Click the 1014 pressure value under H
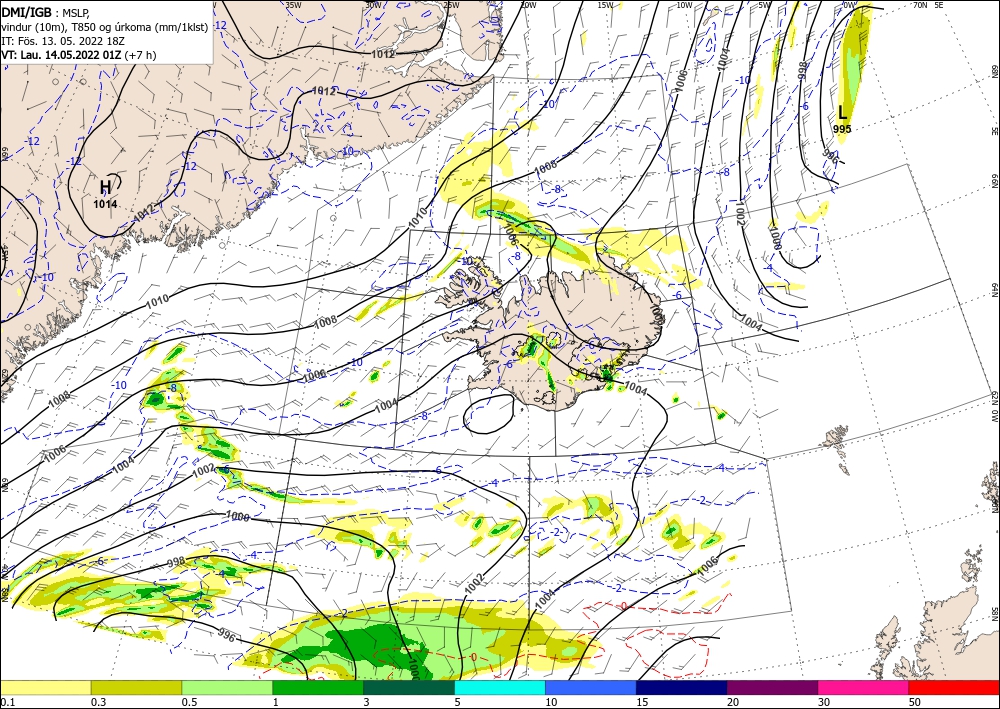 pos(105,204)
